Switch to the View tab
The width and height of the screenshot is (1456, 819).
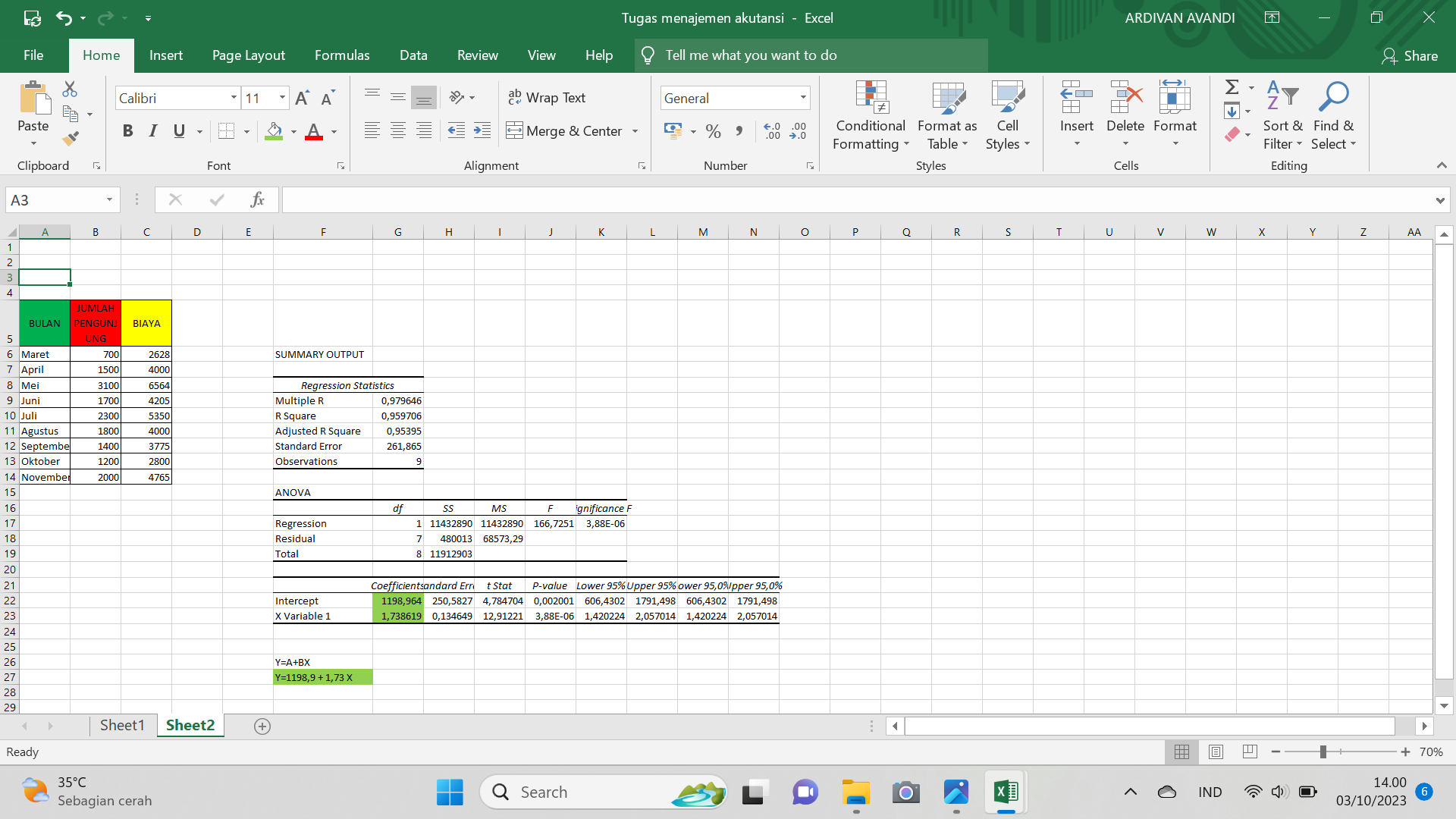click(541, 55)
